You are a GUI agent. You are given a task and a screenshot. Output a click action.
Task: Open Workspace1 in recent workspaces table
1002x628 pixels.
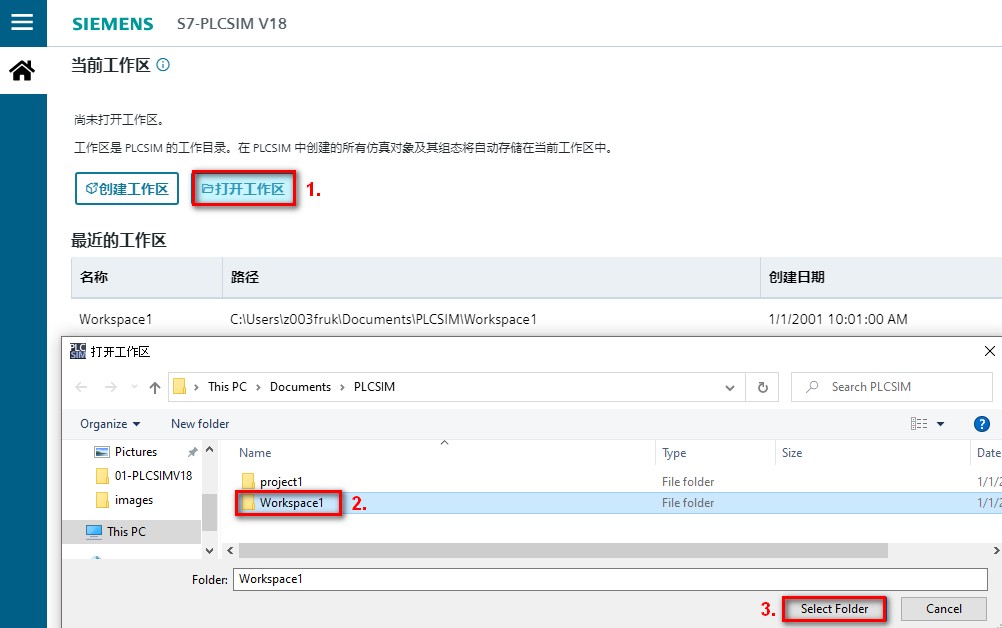[116, 319]
